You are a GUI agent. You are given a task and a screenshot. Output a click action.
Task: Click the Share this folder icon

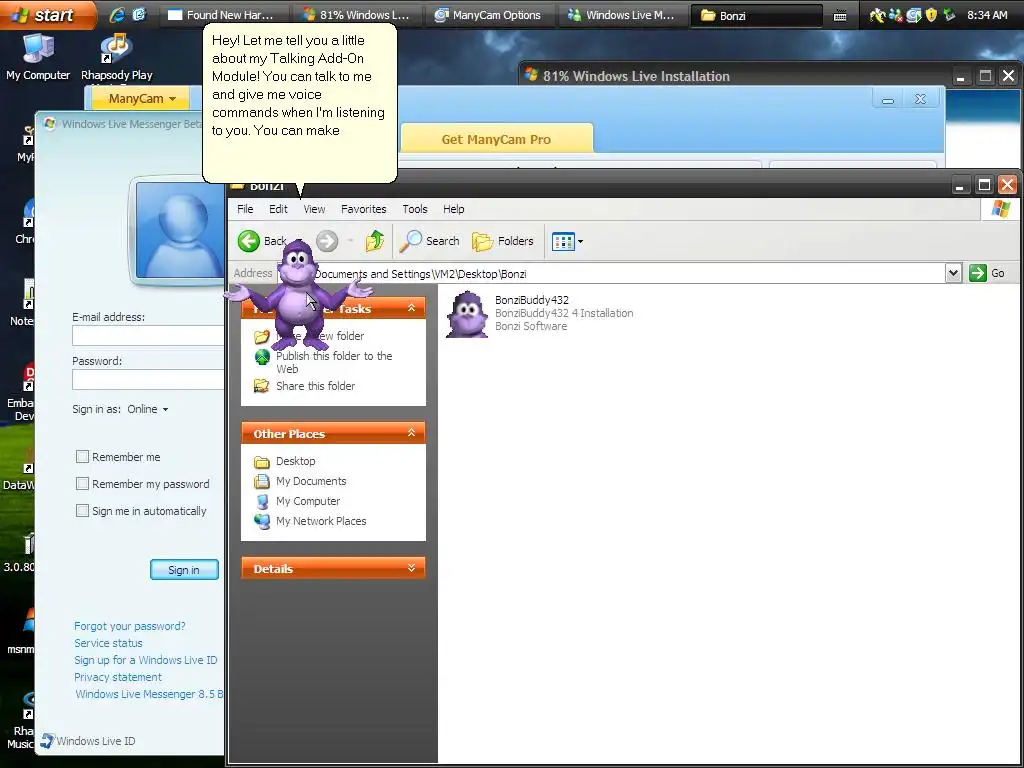point(261,386)
